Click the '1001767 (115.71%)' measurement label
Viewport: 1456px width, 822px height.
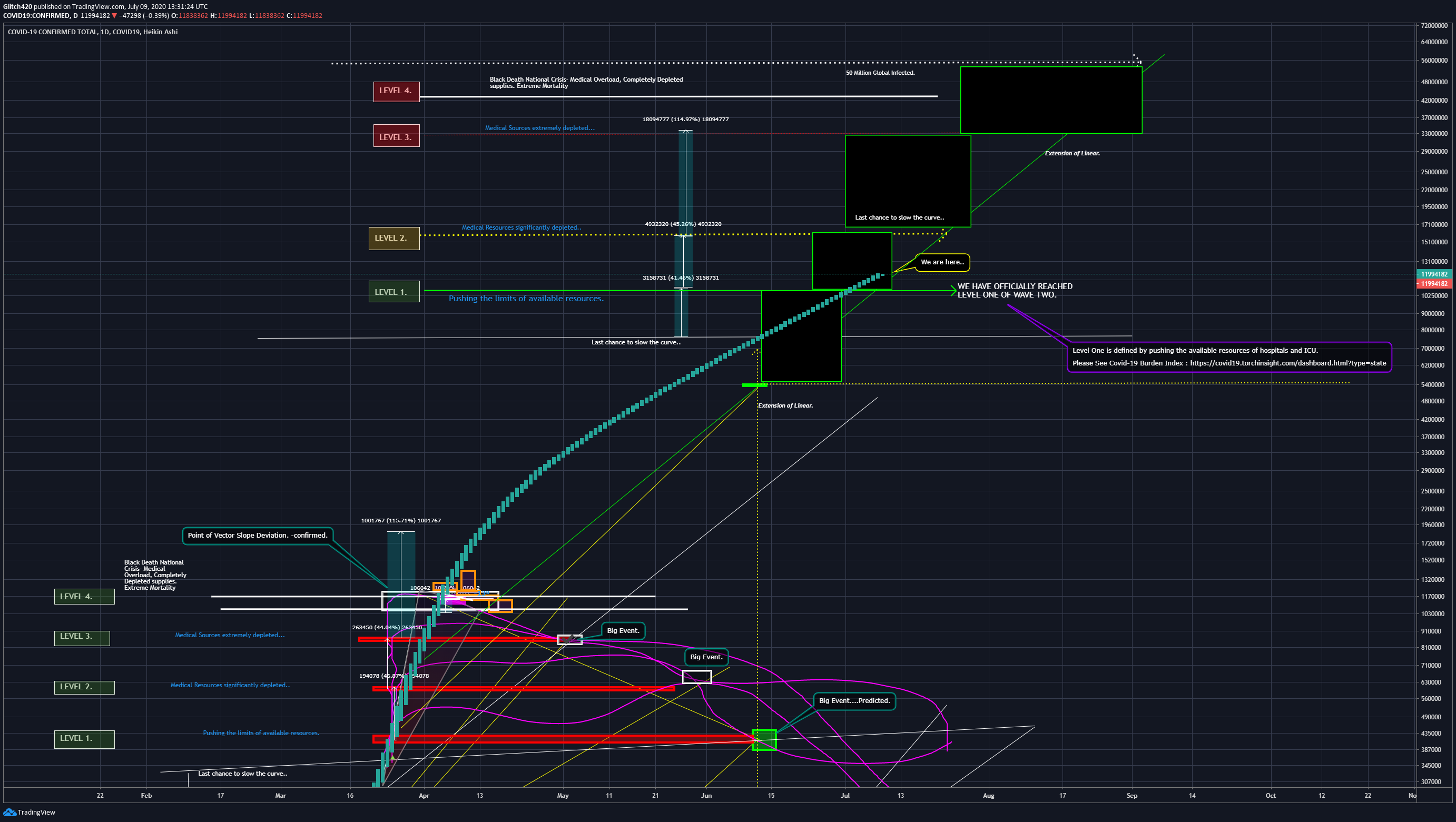[401, 520]
